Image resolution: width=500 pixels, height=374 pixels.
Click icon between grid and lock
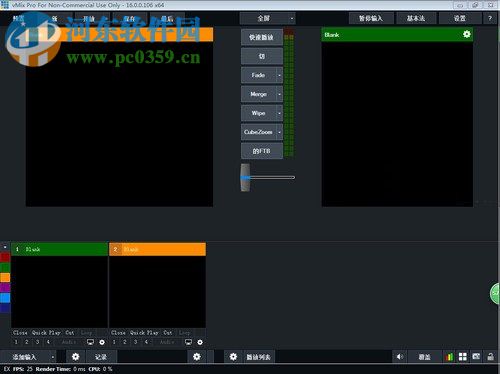tap(476, 356)
